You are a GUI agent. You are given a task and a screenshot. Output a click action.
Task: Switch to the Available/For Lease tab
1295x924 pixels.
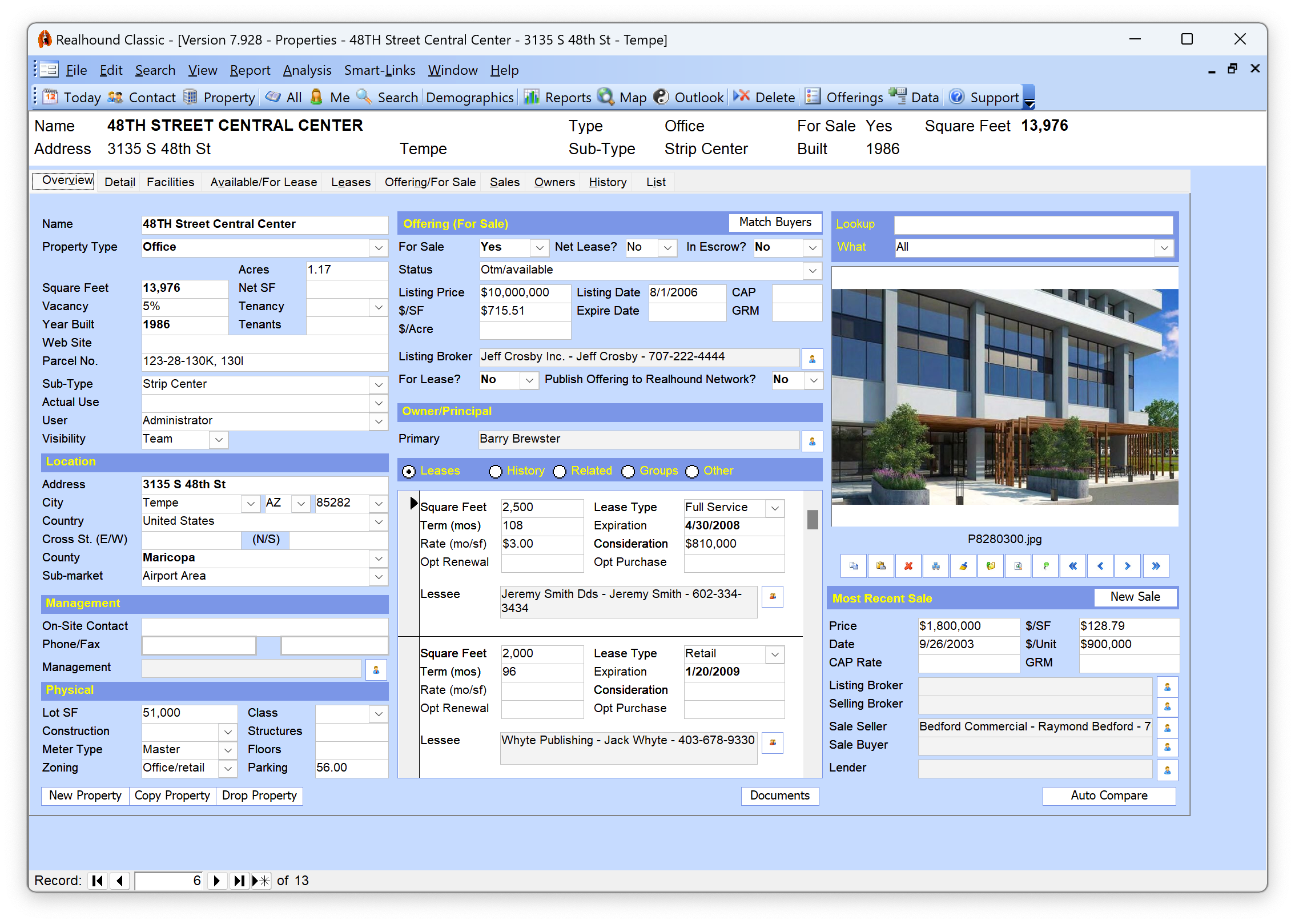pyautogui.click(x=264, y=182)
